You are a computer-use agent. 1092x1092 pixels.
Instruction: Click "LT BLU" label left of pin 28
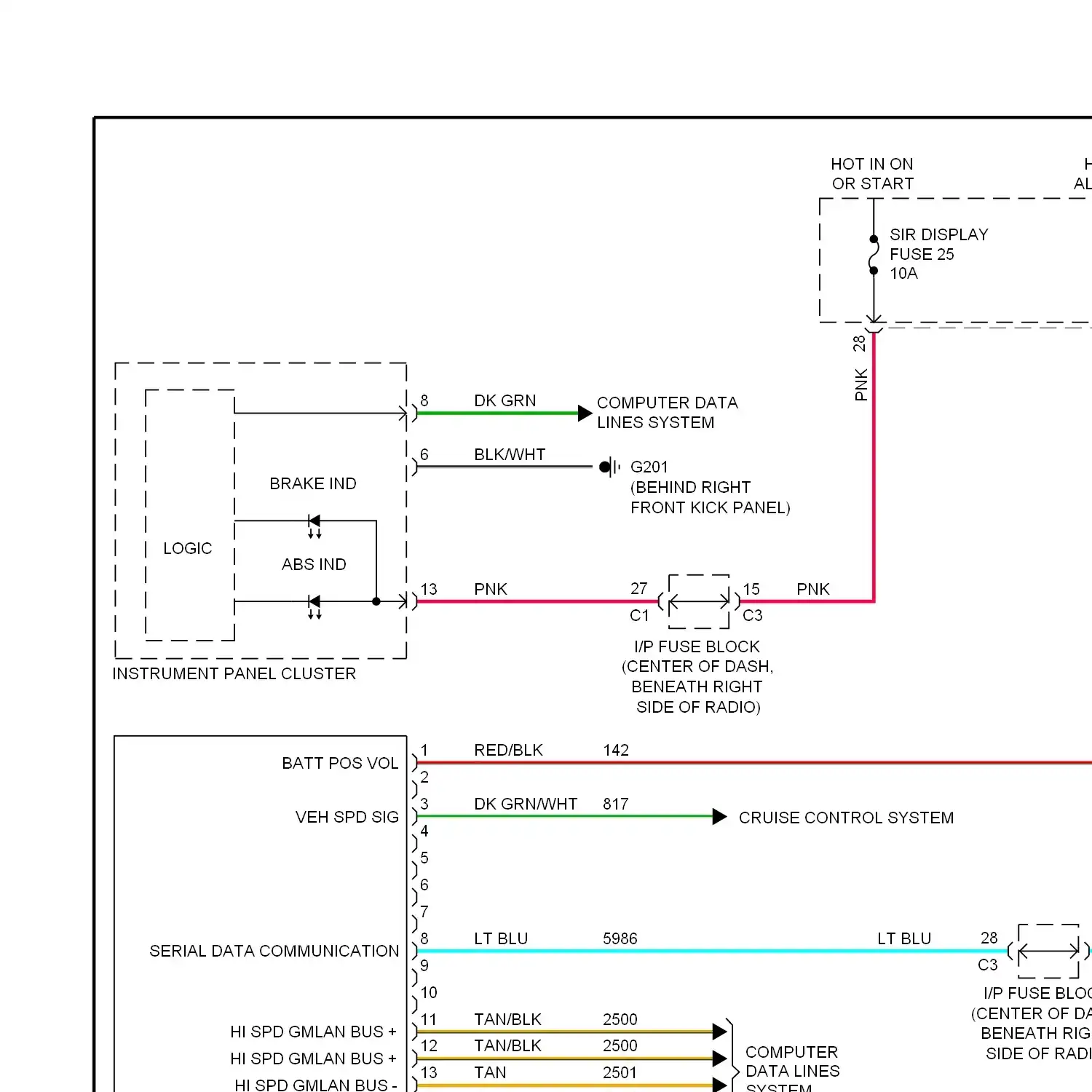[x=904, y=939]
